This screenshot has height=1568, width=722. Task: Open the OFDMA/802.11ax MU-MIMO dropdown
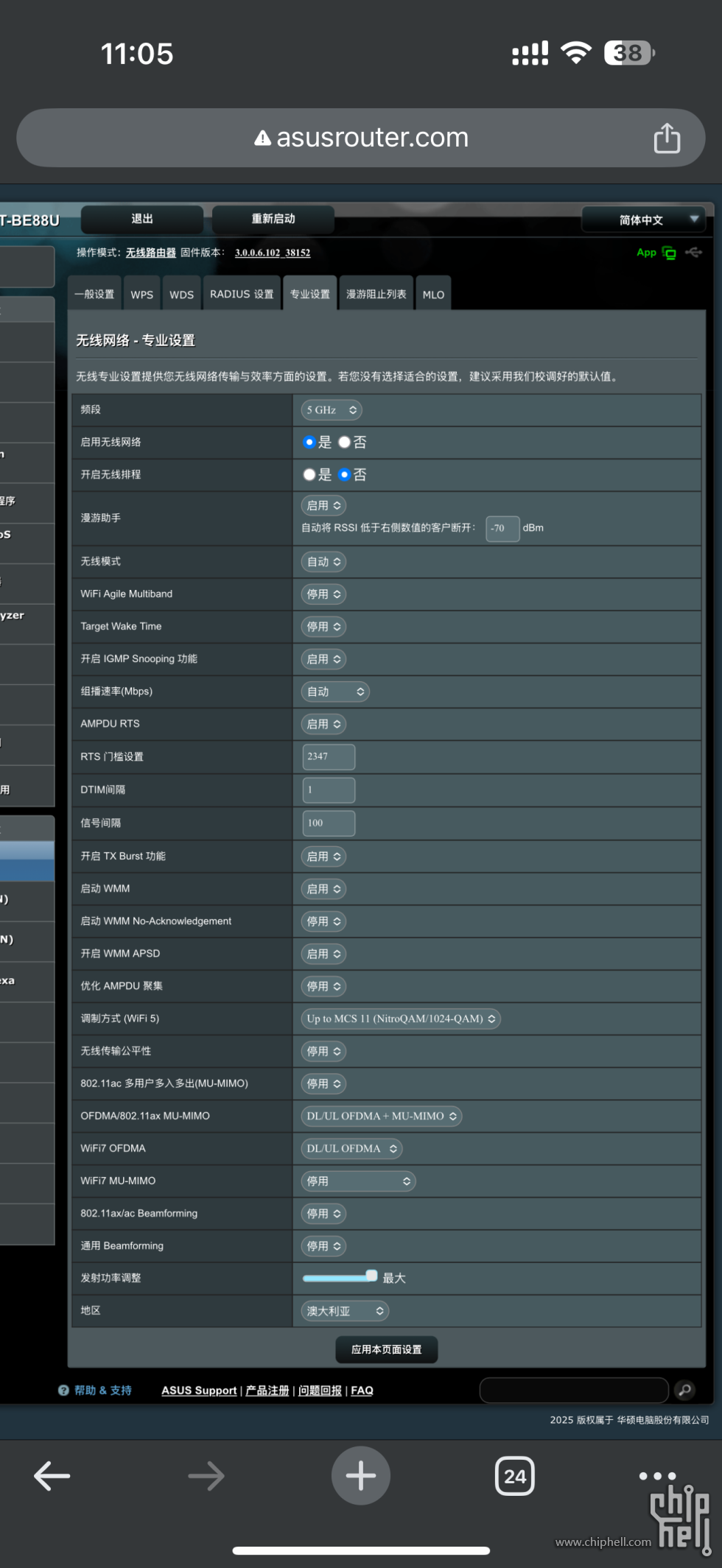382,1116
